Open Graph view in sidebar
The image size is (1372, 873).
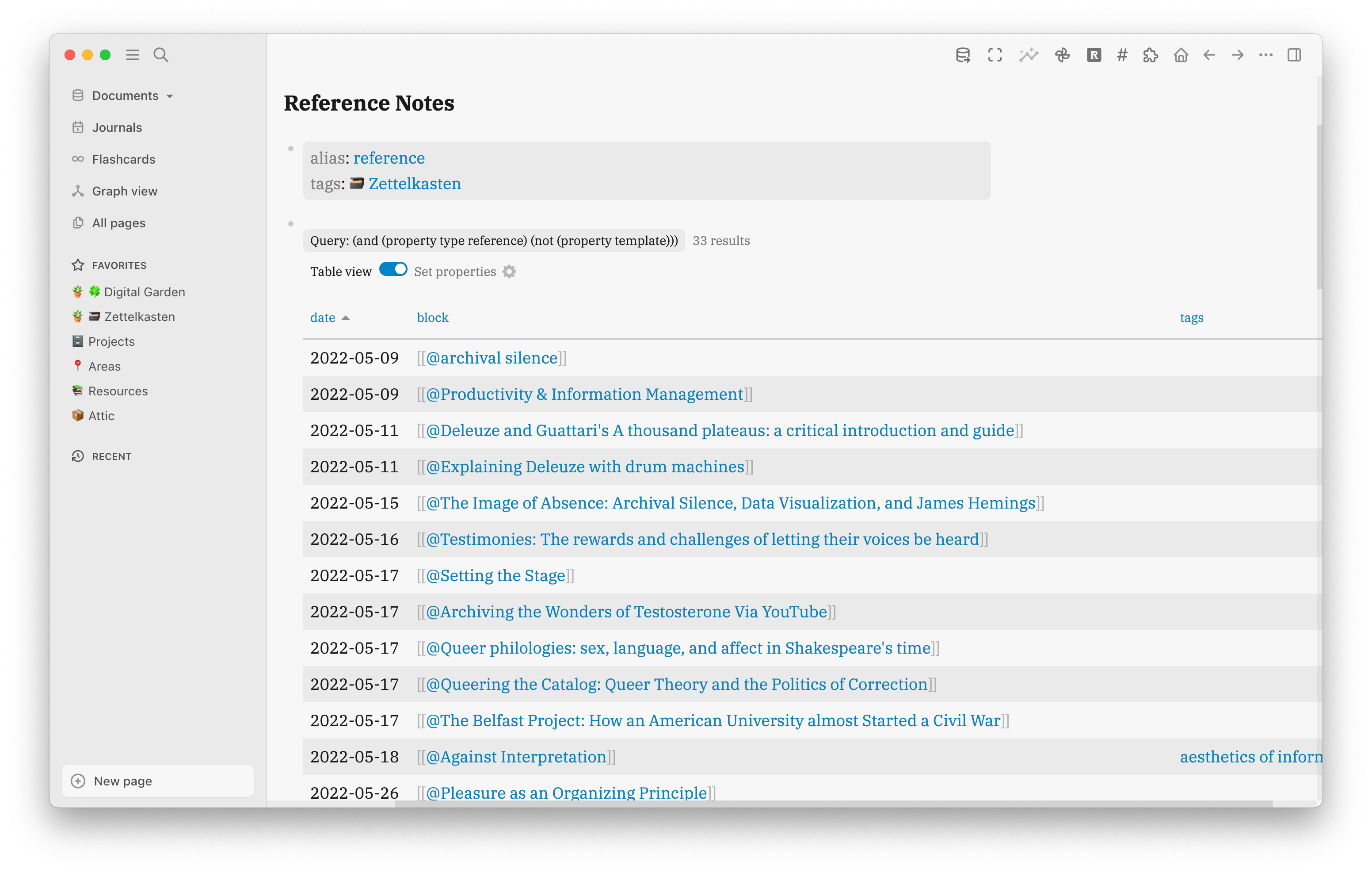tap(124, 191)
